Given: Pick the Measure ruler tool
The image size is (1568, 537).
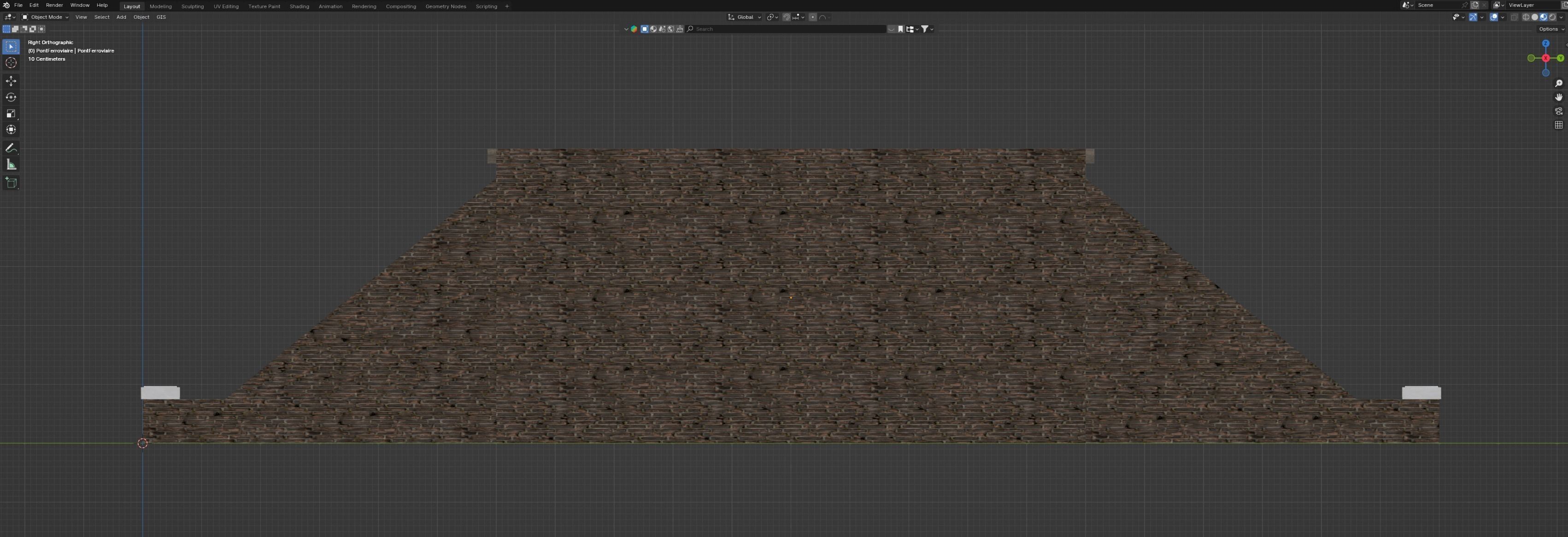Looking at the screenshot, I should [11, 165].
